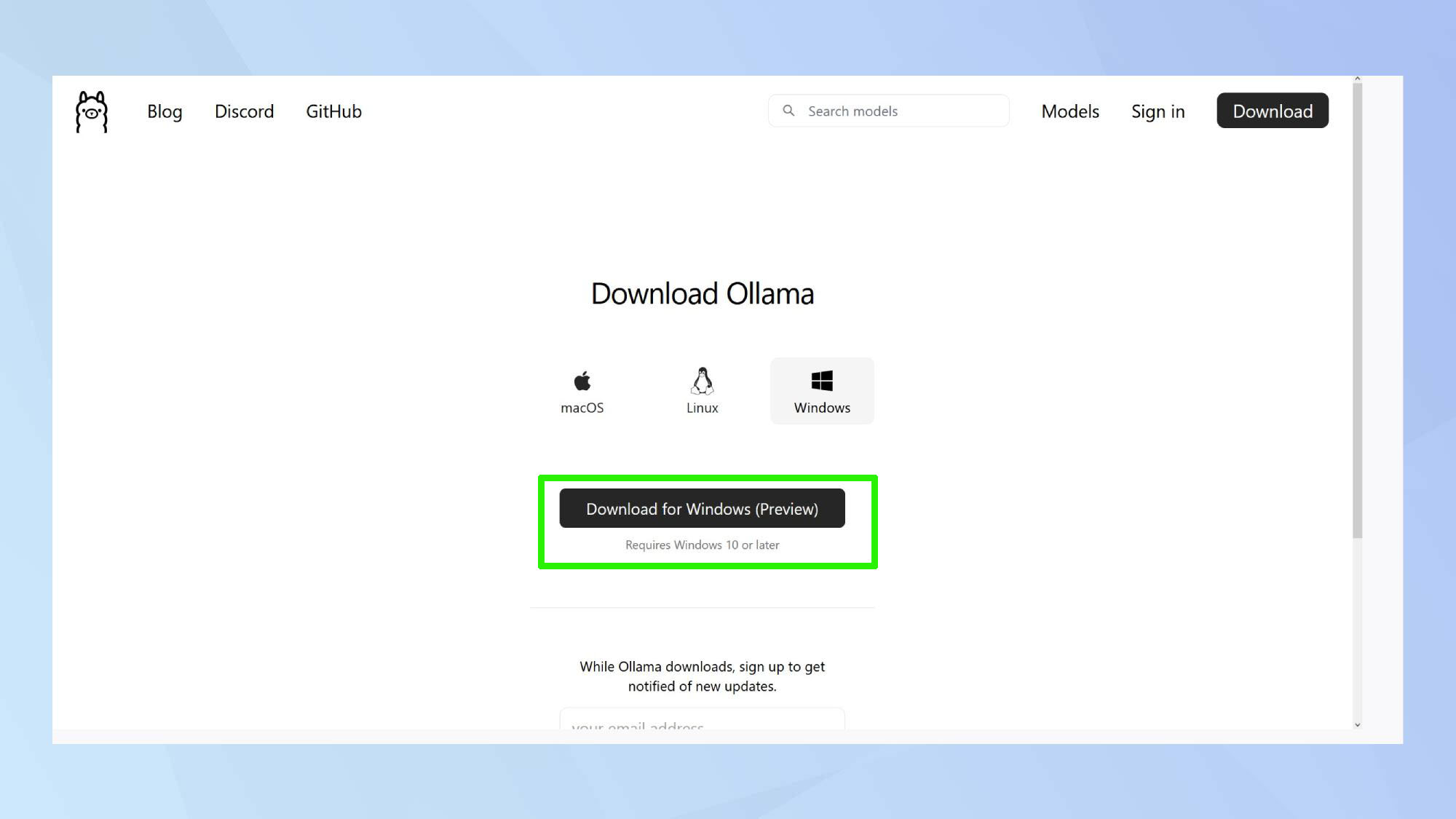Click the search models text field
Screen dimensions: 1456x819
(x=889, y=110)
